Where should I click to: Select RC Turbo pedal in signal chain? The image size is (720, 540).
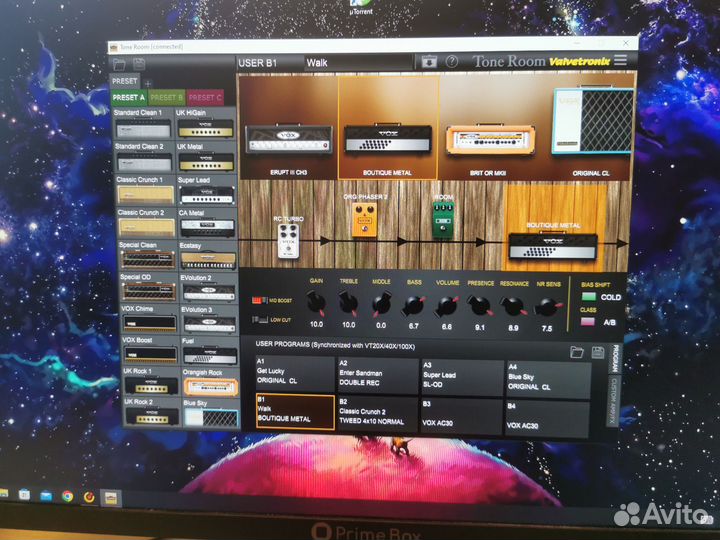pos(288,241)
